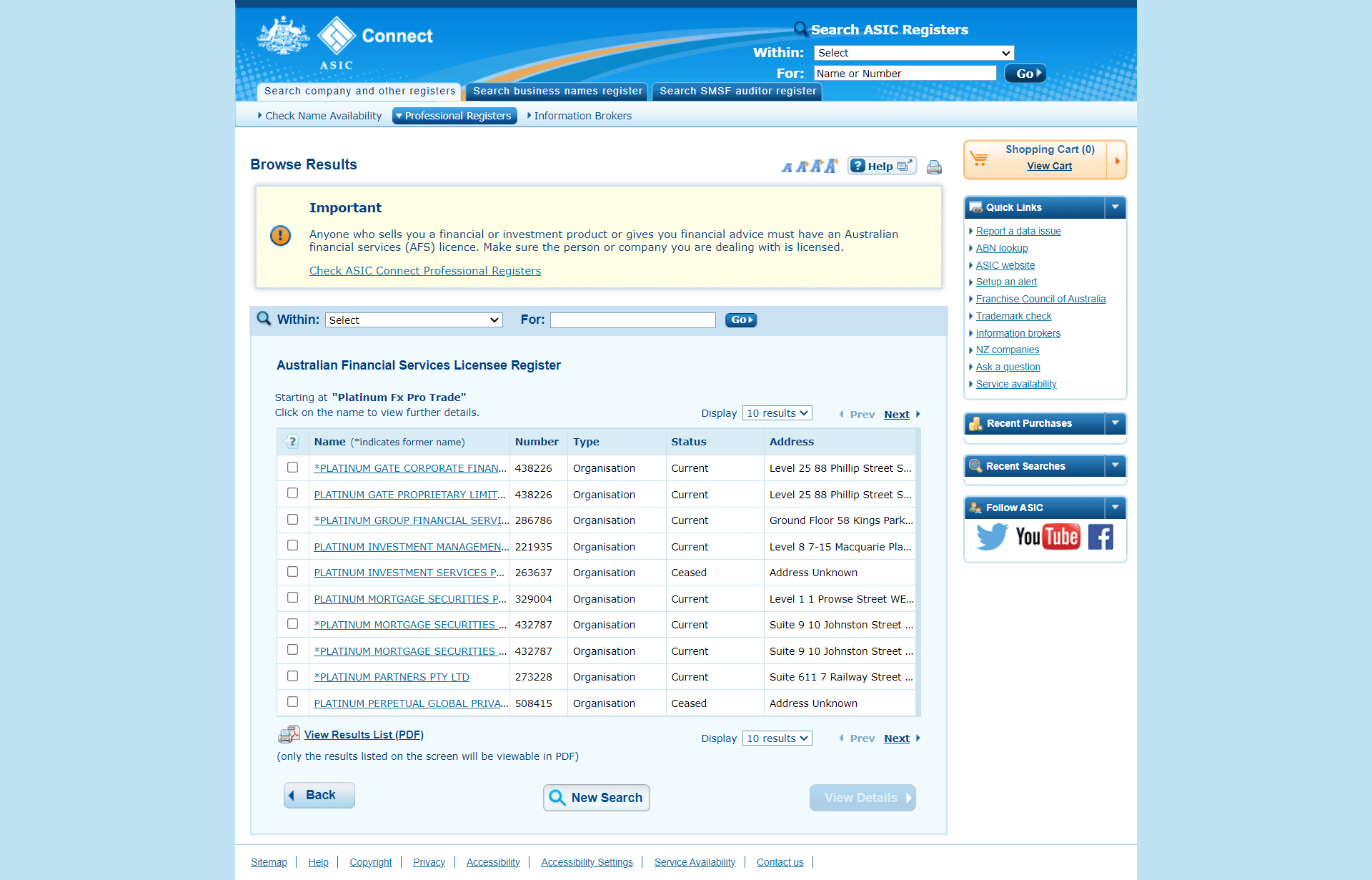Open bottom Display 10 results dropdown
1372x880 pixels.
(x=777, y=738)
